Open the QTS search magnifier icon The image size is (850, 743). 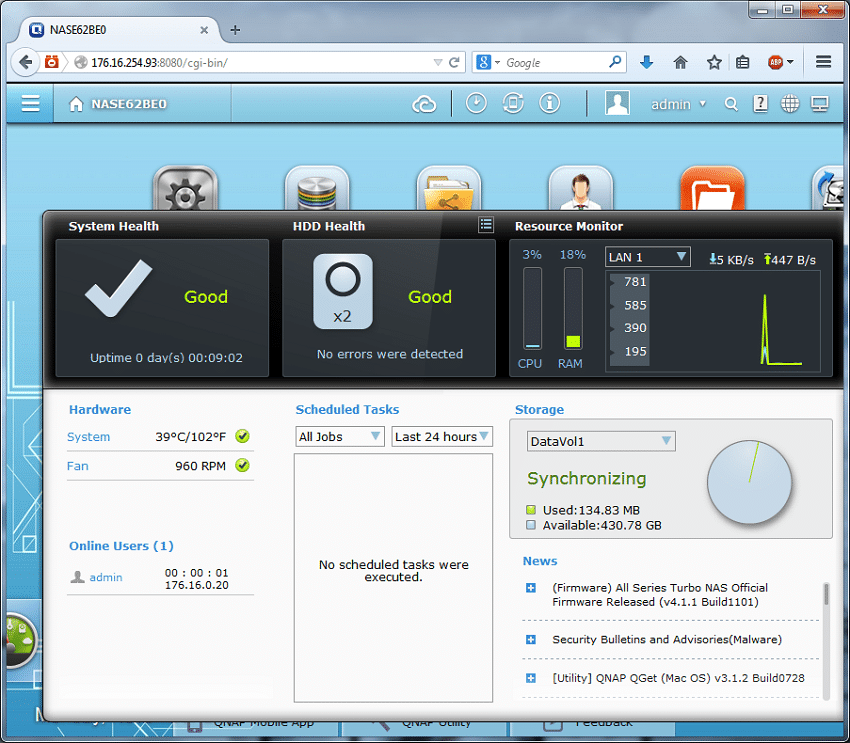point(731,104)
